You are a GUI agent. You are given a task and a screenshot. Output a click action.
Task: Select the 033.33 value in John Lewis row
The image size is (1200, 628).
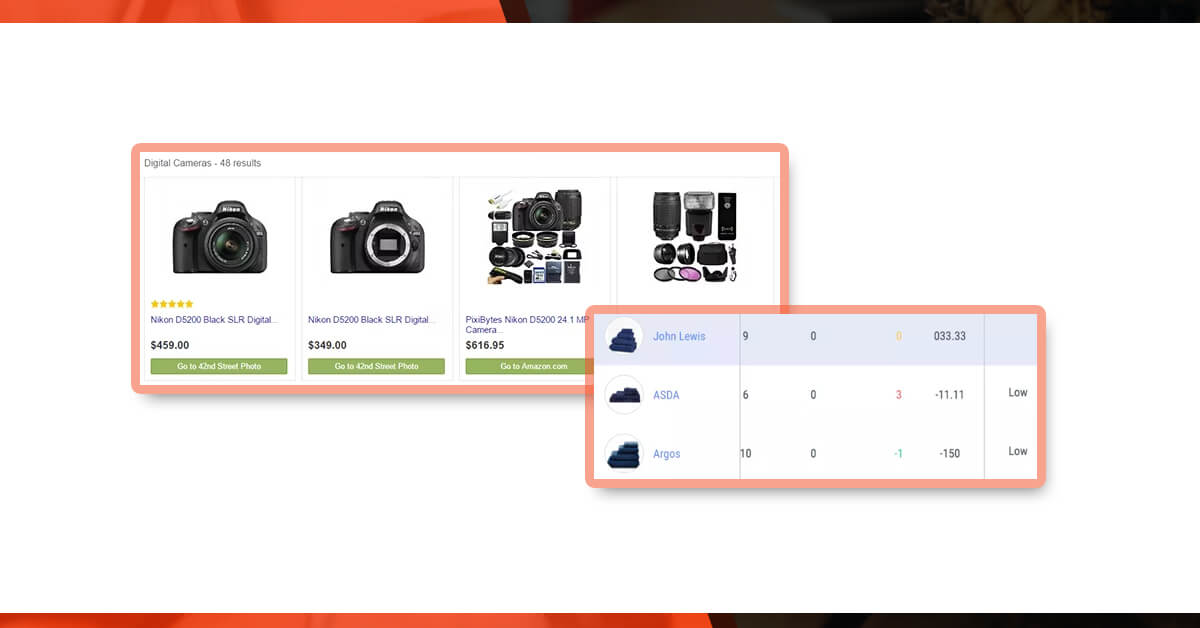949,336
